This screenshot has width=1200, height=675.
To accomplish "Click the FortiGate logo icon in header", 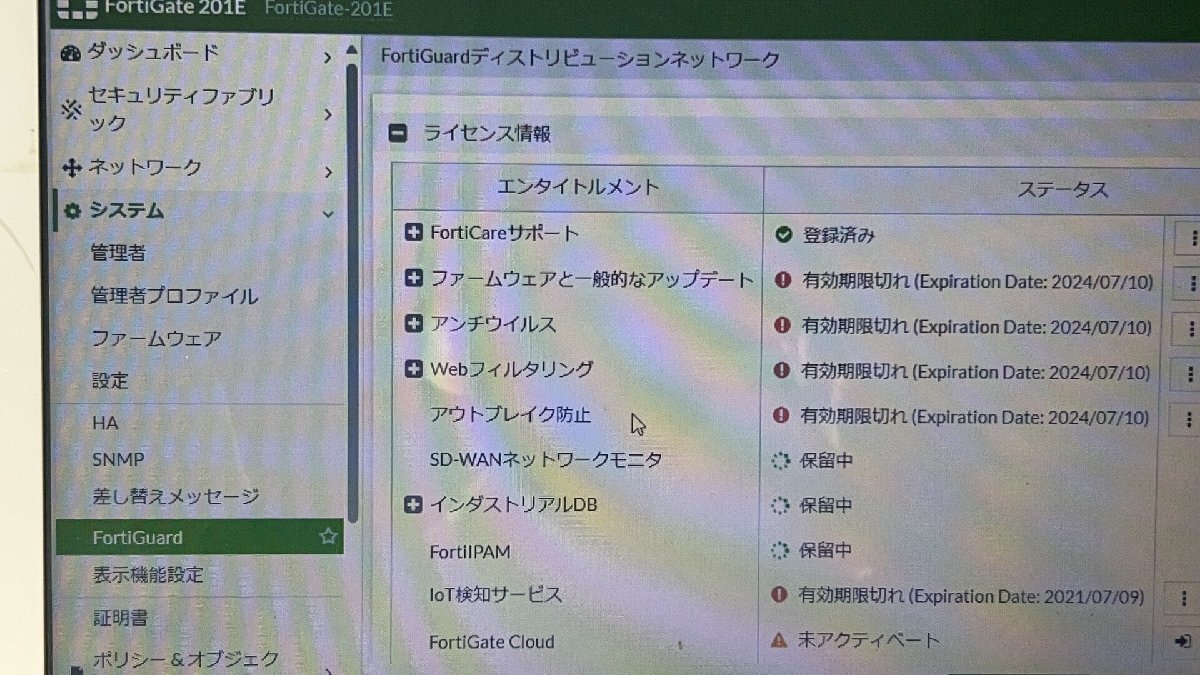I will tap(76, 10).
